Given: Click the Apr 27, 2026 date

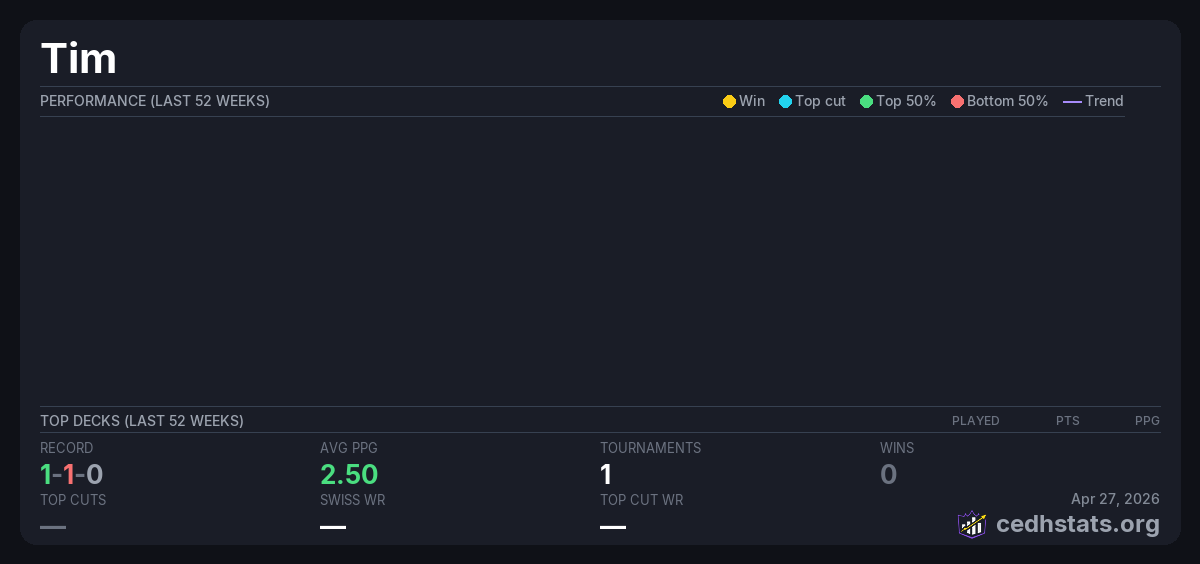Looking at the screenshot, I should coord(1115,499).
